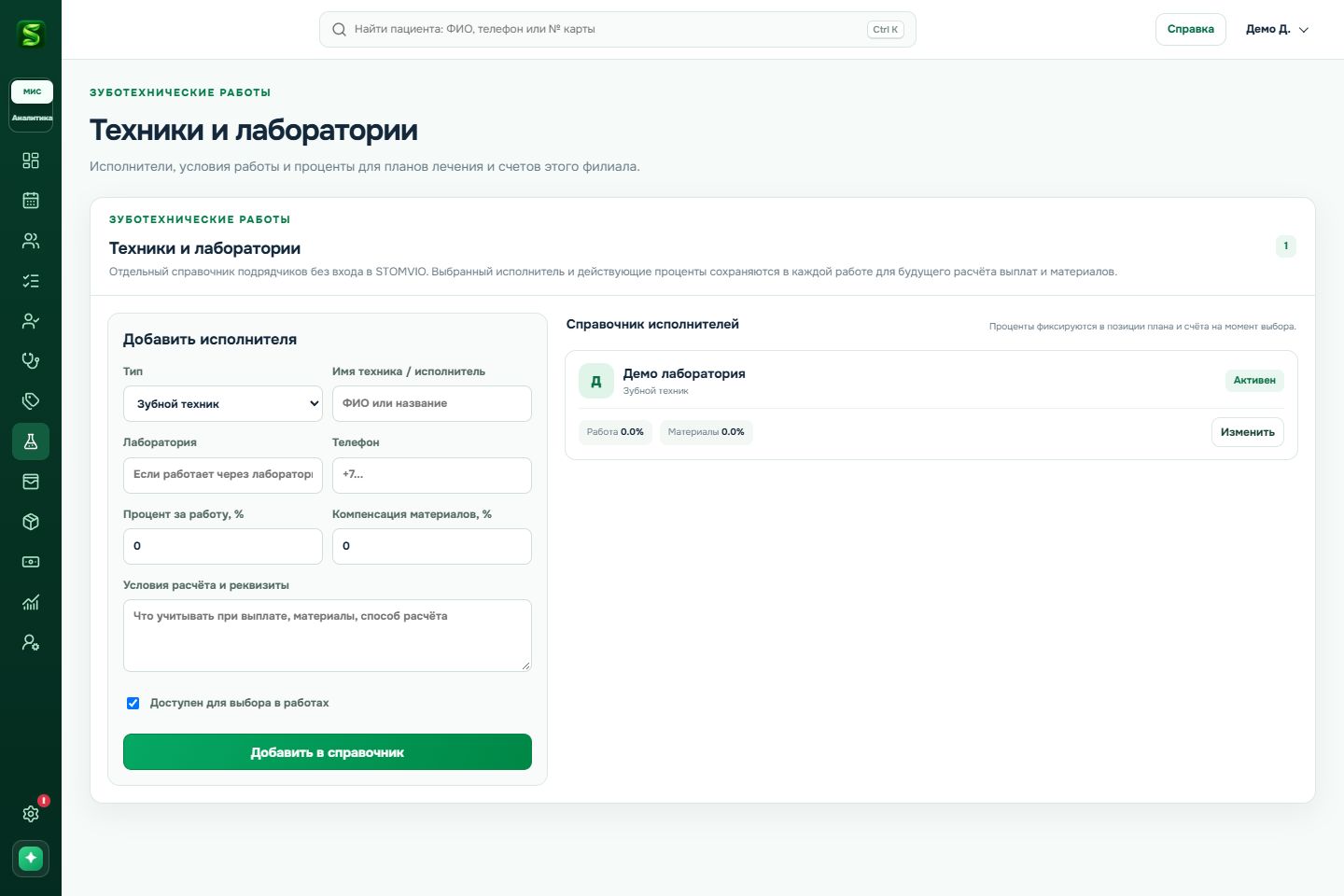The image size is (1344, 896).
Task: Select the lab flask icon in sidebar
Action: (x=31, y=441)
